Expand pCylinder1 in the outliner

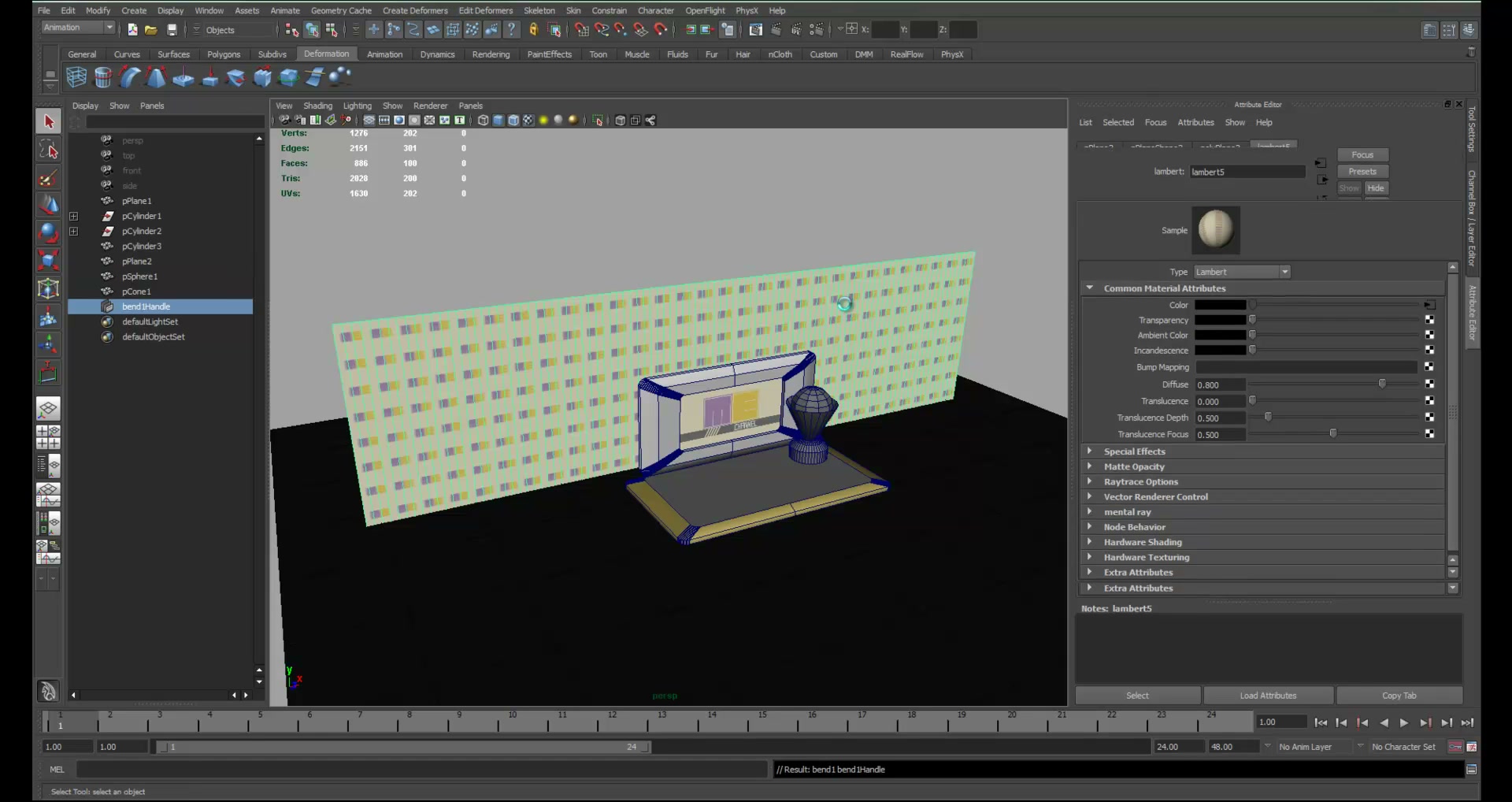[74, 216]
